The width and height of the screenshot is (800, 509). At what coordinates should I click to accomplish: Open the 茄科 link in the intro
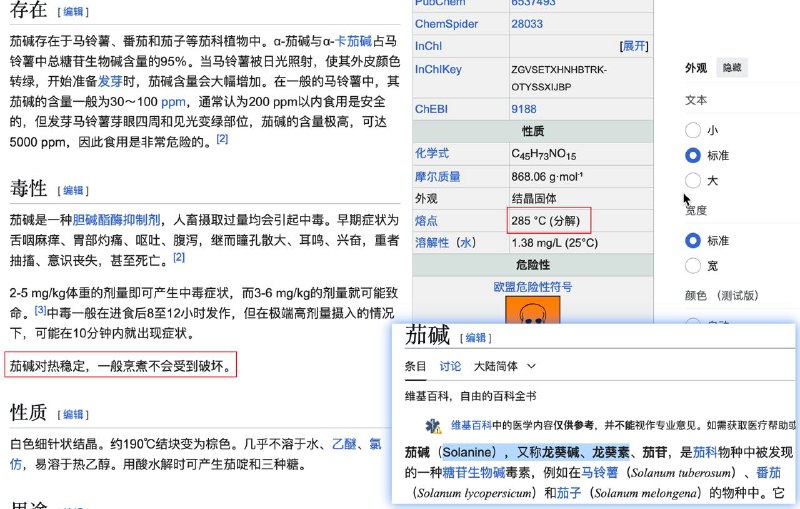[x=705, y=452]
